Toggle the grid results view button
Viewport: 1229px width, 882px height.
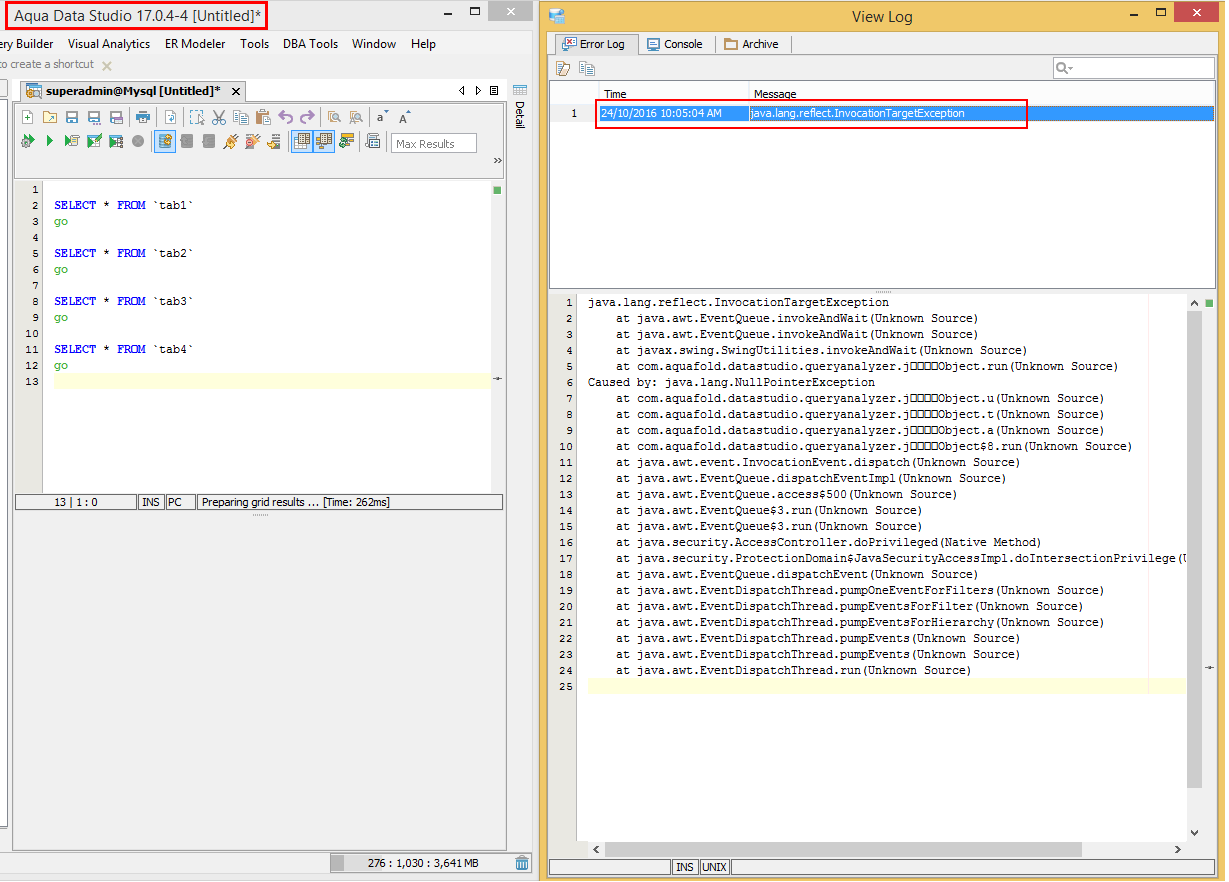(x=302, y=141)
